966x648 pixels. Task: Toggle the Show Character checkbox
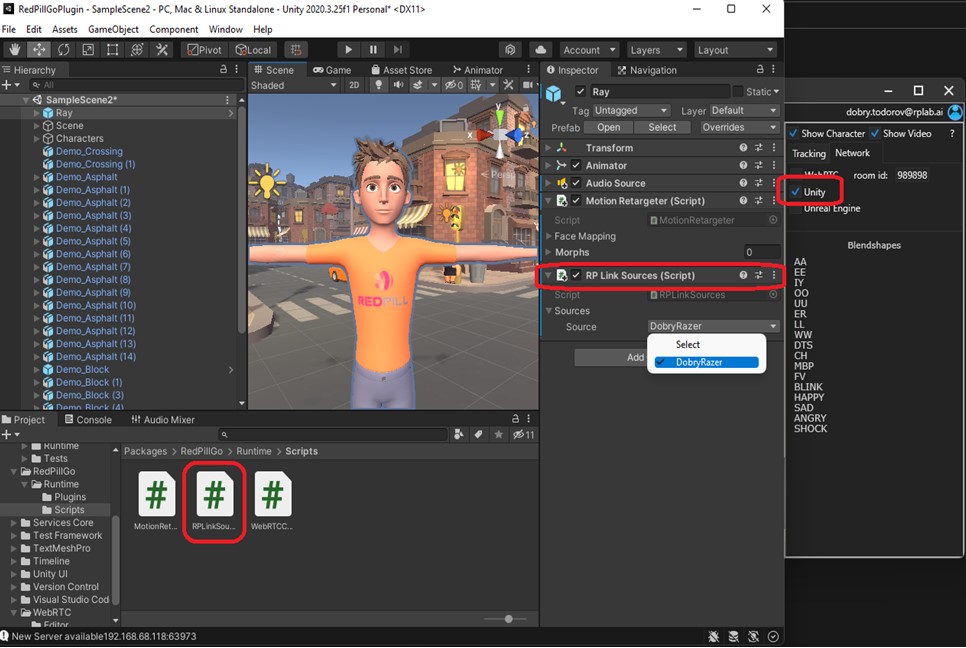point(794,134)
